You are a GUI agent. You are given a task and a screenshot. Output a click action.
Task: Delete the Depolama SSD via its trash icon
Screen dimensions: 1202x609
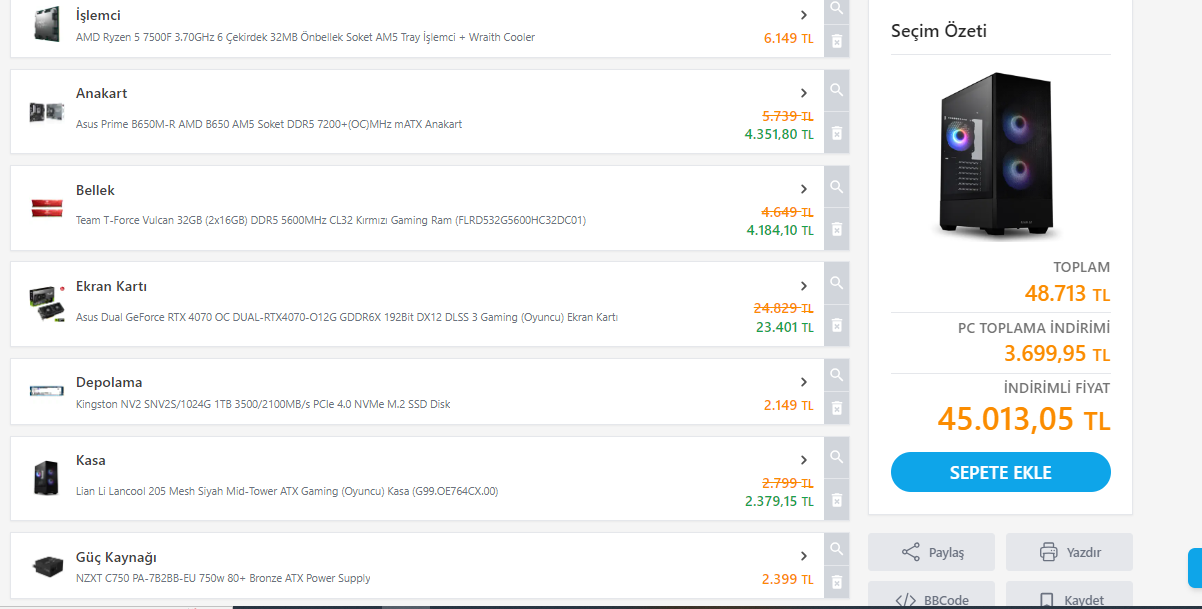tap(837, 408)
